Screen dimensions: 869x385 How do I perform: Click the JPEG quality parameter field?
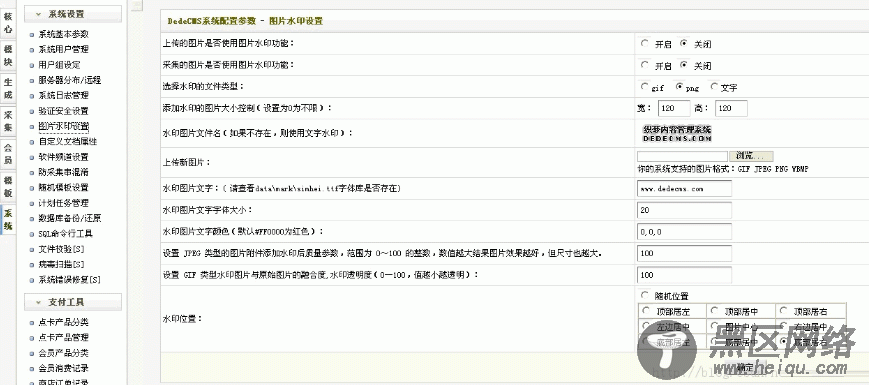coord(684,253)
